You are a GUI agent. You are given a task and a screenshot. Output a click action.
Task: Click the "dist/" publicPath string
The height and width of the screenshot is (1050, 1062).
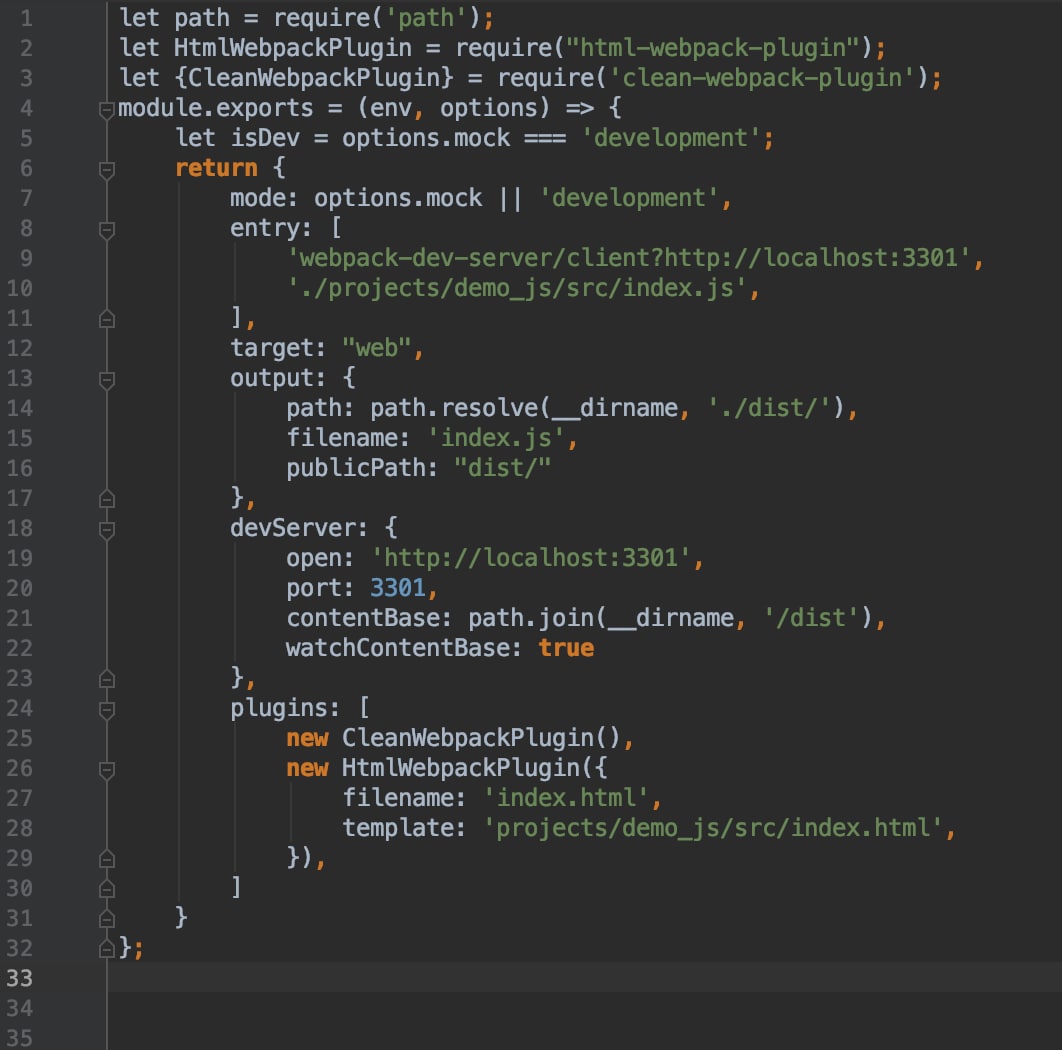click(x=503, y=468)
